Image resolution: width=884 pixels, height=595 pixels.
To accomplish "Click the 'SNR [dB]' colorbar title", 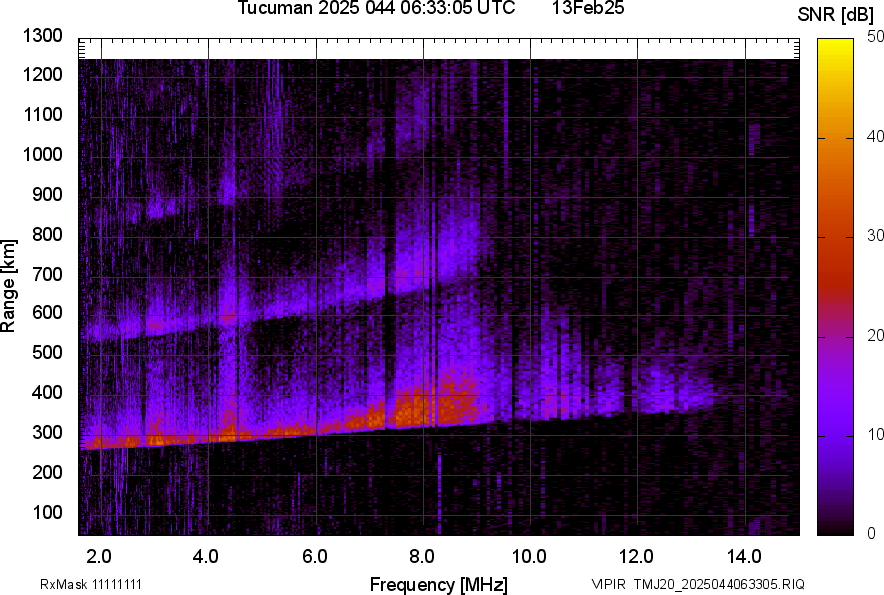I will coord(837,15).
